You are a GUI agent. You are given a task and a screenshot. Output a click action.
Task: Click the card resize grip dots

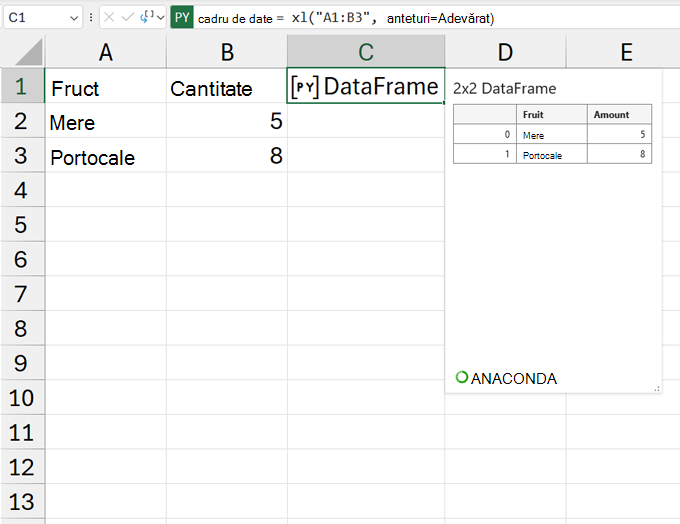point(657,389)
